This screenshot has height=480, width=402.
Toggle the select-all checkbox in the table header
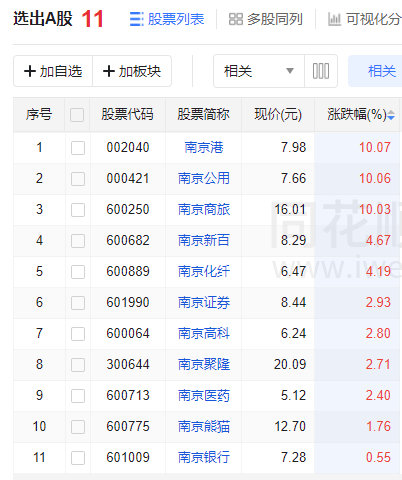pos(77,115)
